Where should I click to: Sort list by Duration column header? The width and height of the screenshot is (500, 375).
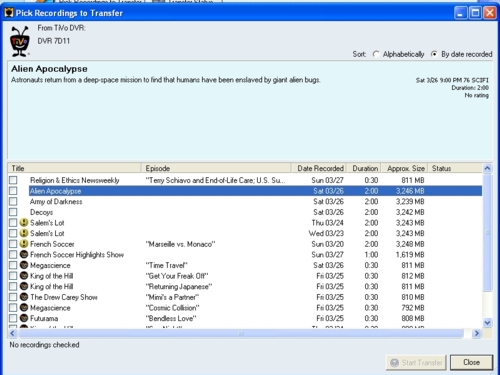click(364, 168)
